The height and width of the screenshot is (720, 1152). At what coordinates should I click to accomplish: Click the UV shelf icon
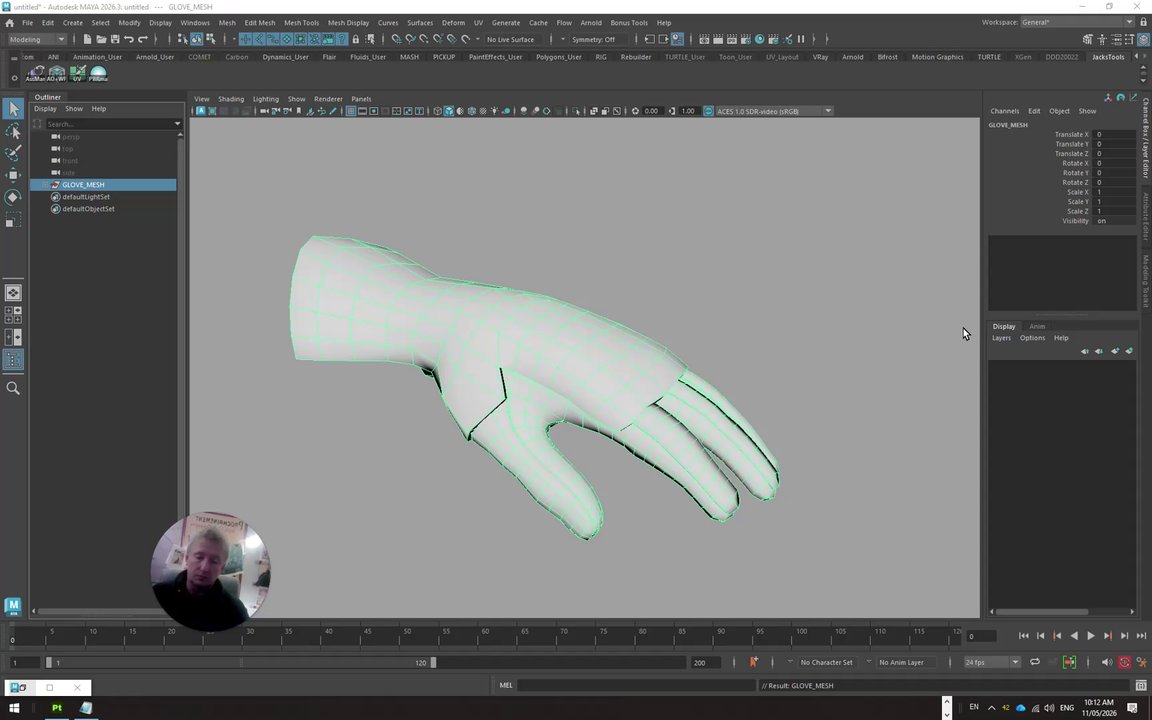(77, 73)
